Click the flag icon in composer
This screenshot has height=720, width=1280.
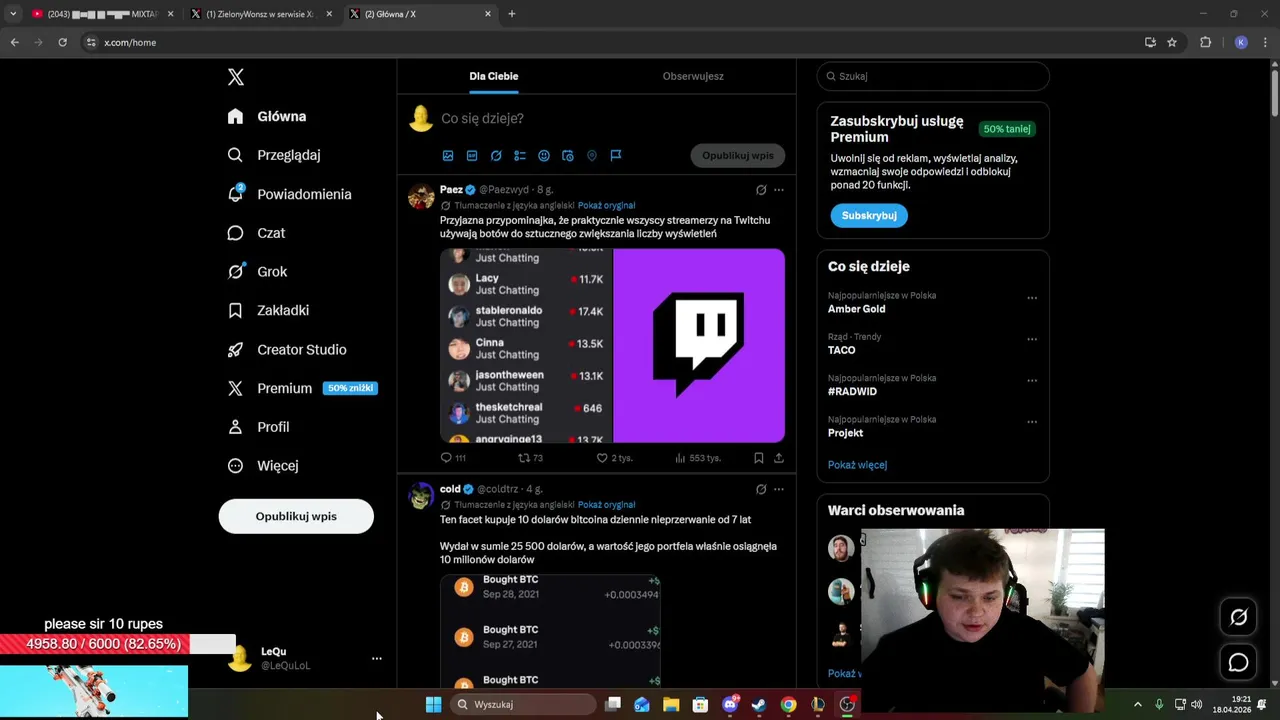pyautogui.click(x=616, y=156)
